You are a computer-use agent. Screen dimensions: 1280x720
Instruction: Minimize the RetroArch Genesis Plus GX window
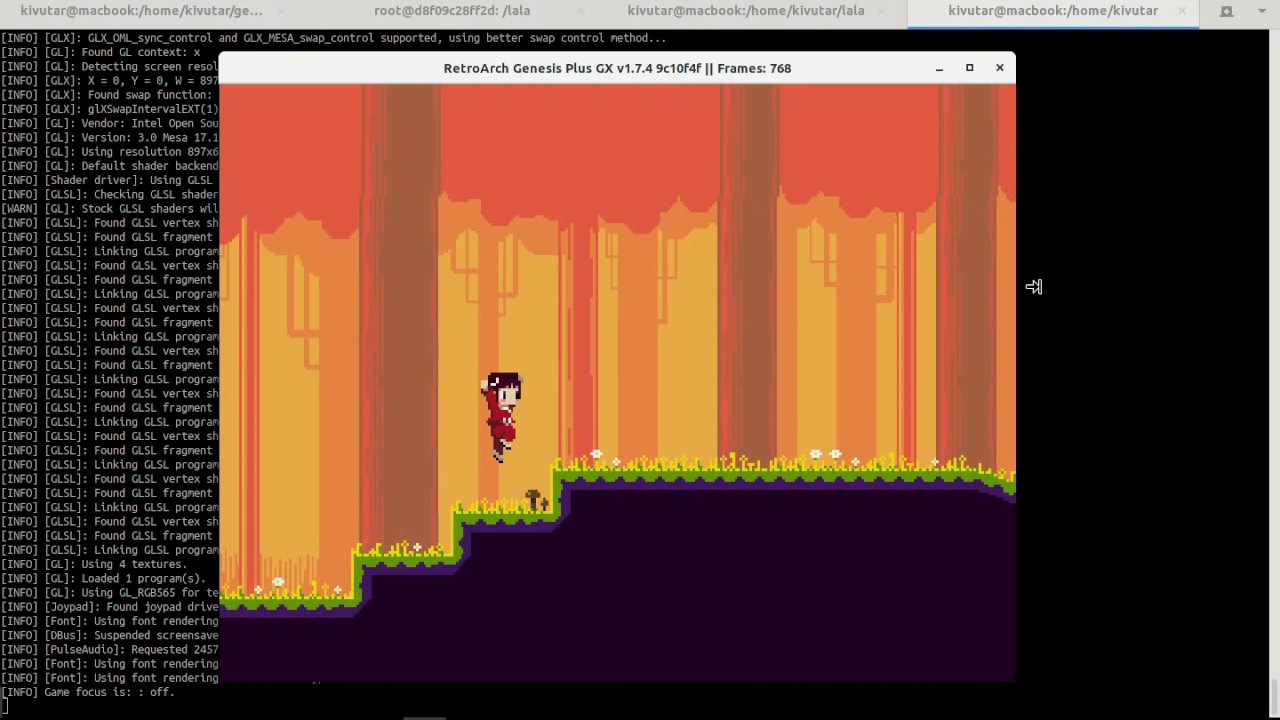pyautogui.click(x=939, y=68)
